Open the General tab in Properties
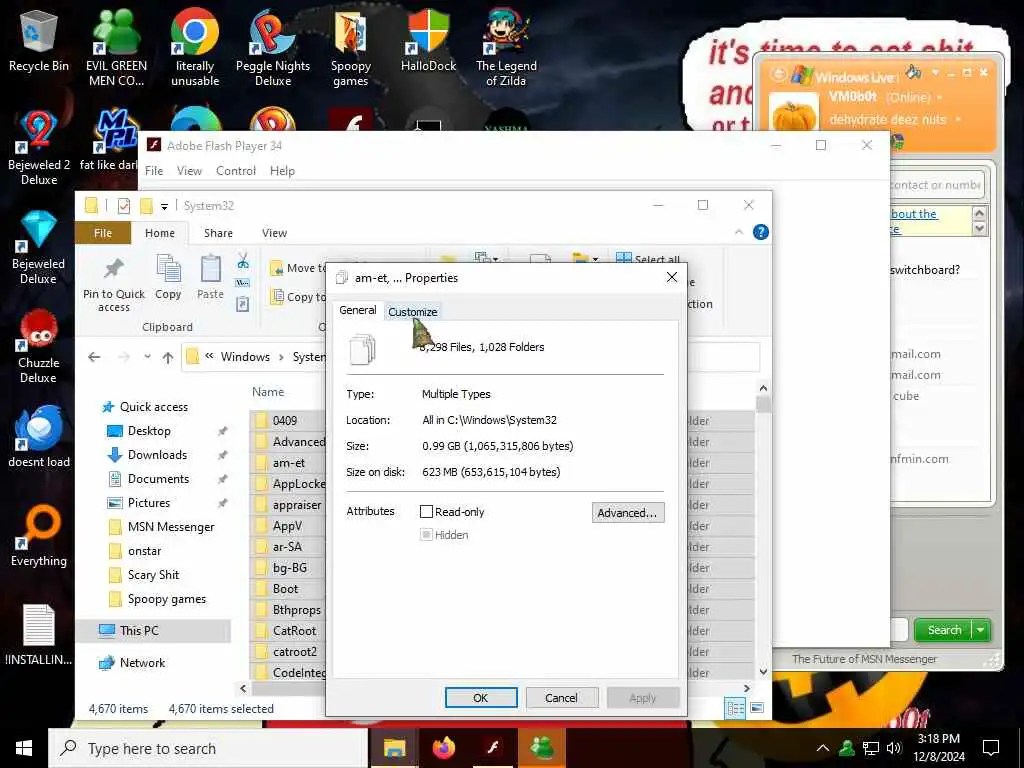 (x=357, y=310)
